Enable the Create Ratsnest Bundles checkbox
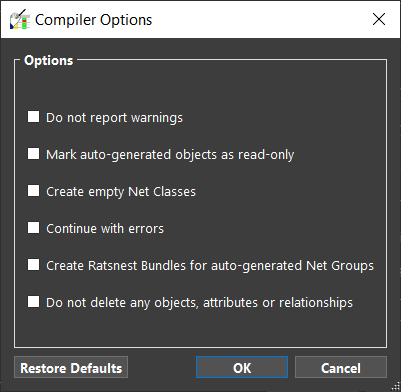 pos(33,265)
